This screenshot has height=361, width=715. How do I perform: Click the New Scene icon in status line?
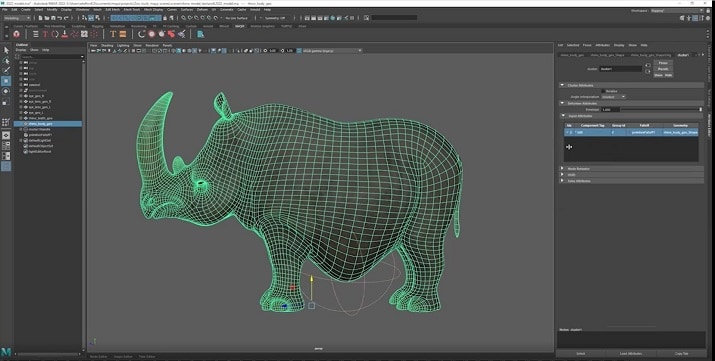pyautogui.click(x=41, y=18)
